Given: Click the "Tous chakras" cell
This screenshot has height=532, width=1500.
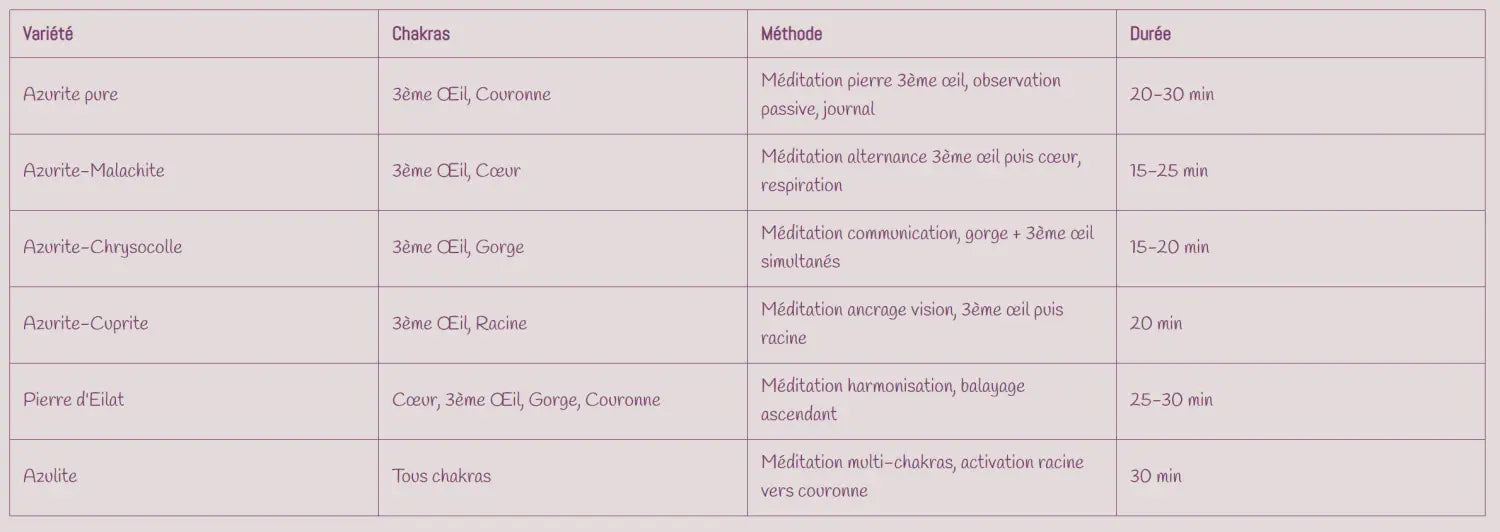Looking at the screenshot, I should point(441,476).
